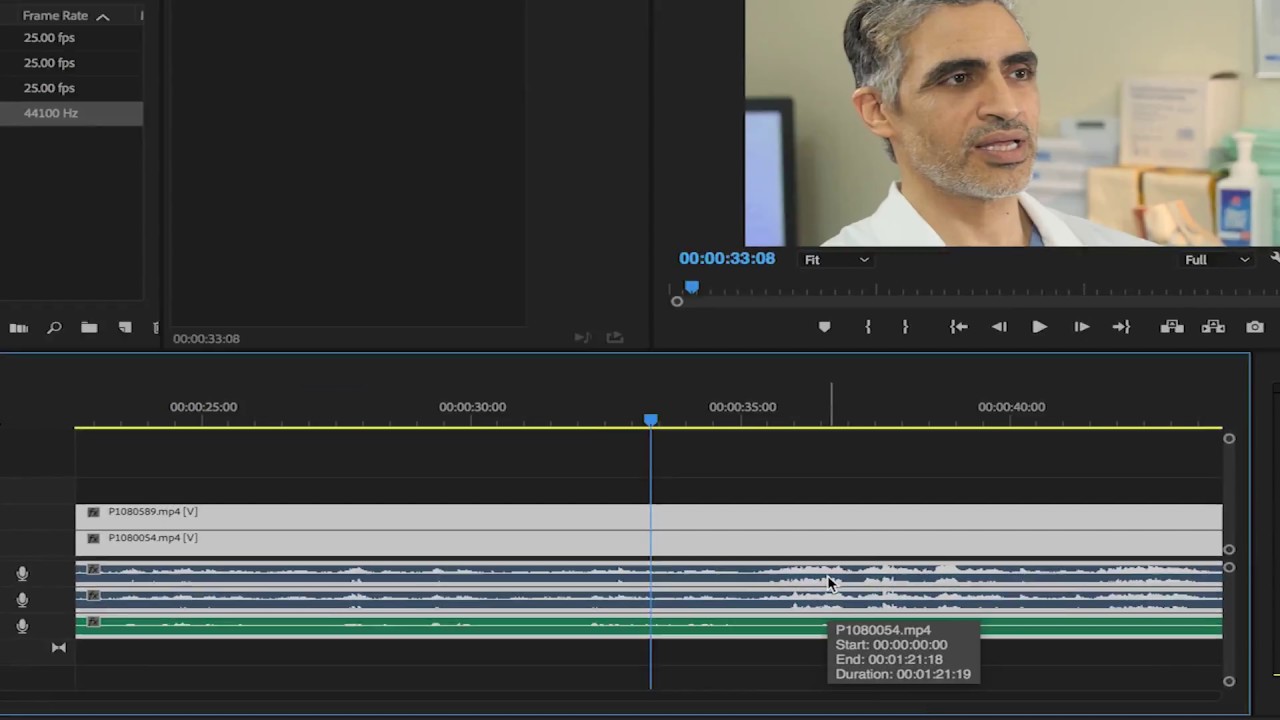
Task: Select the 44100 Hz row
Action: (x=71, y=113)
